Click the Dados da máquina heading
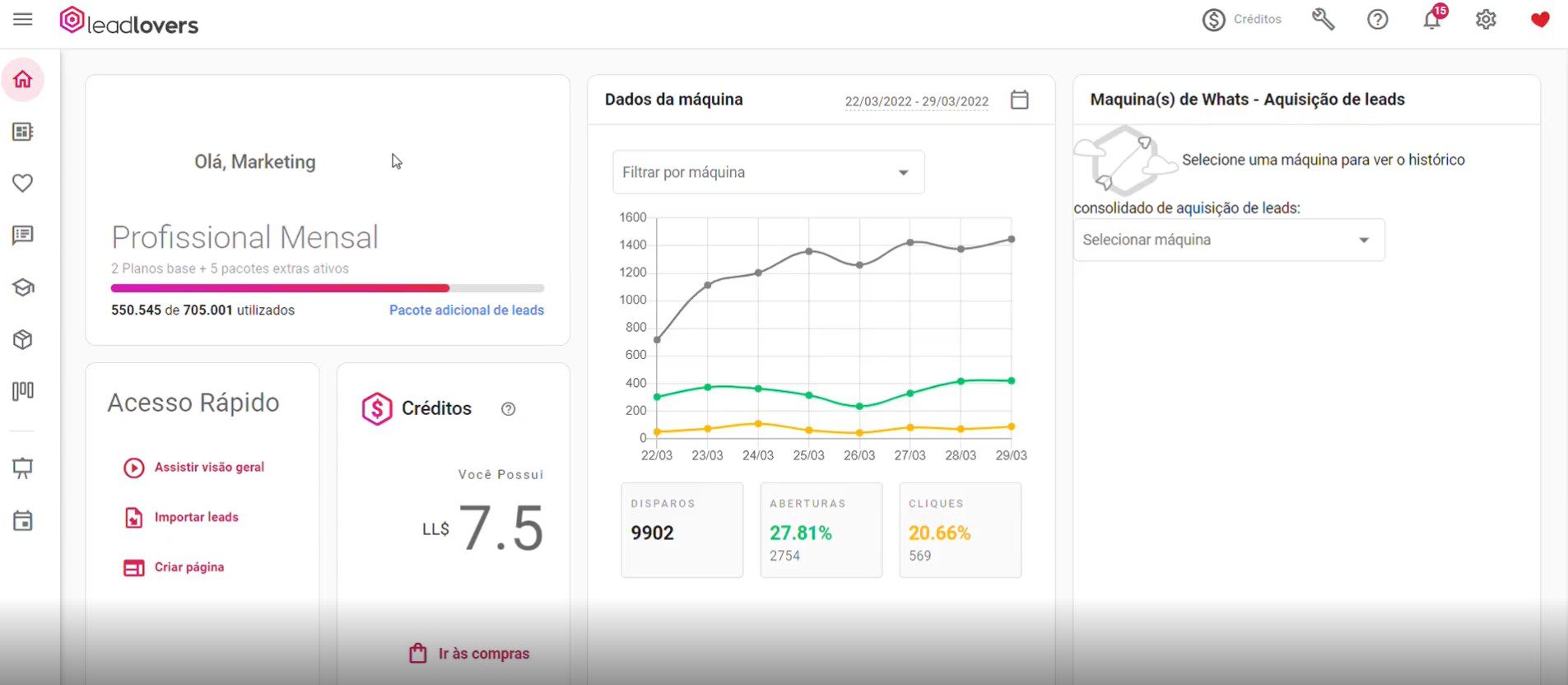This screenshot has width=1568, height=685. [x=674, y=100]
